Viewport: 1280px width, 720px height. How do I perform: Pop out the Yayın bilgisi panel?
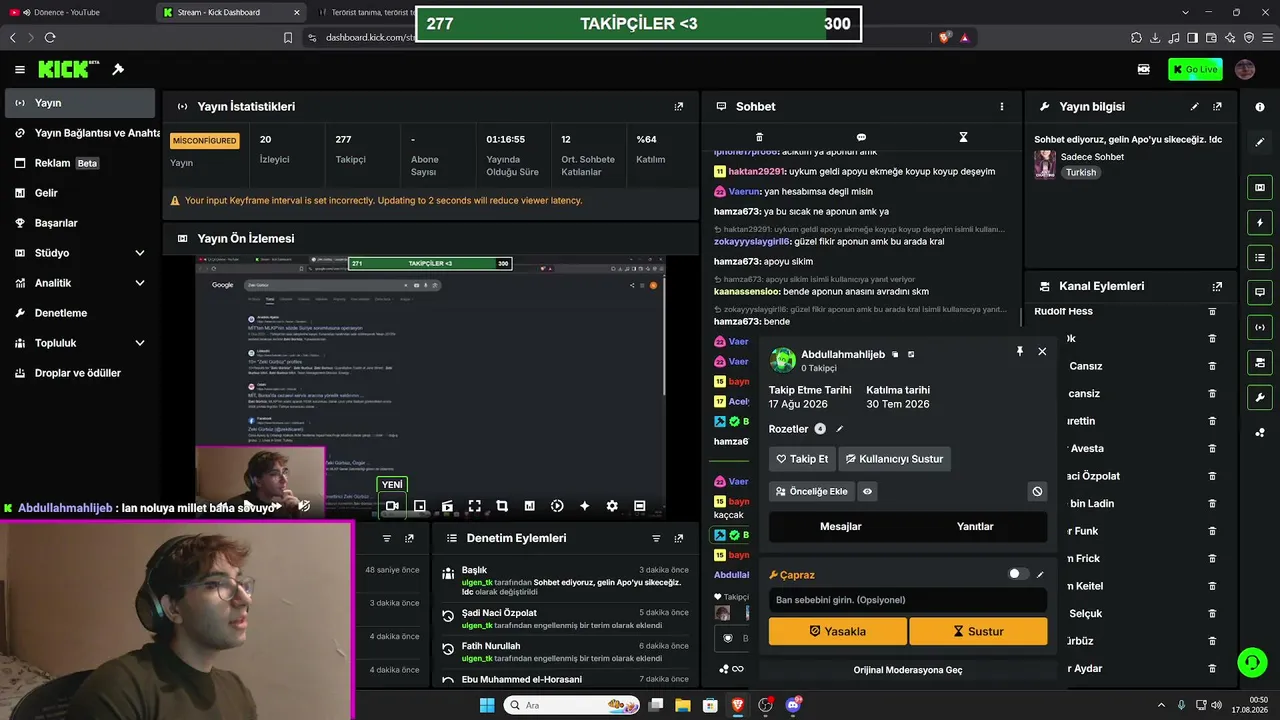1217,106
